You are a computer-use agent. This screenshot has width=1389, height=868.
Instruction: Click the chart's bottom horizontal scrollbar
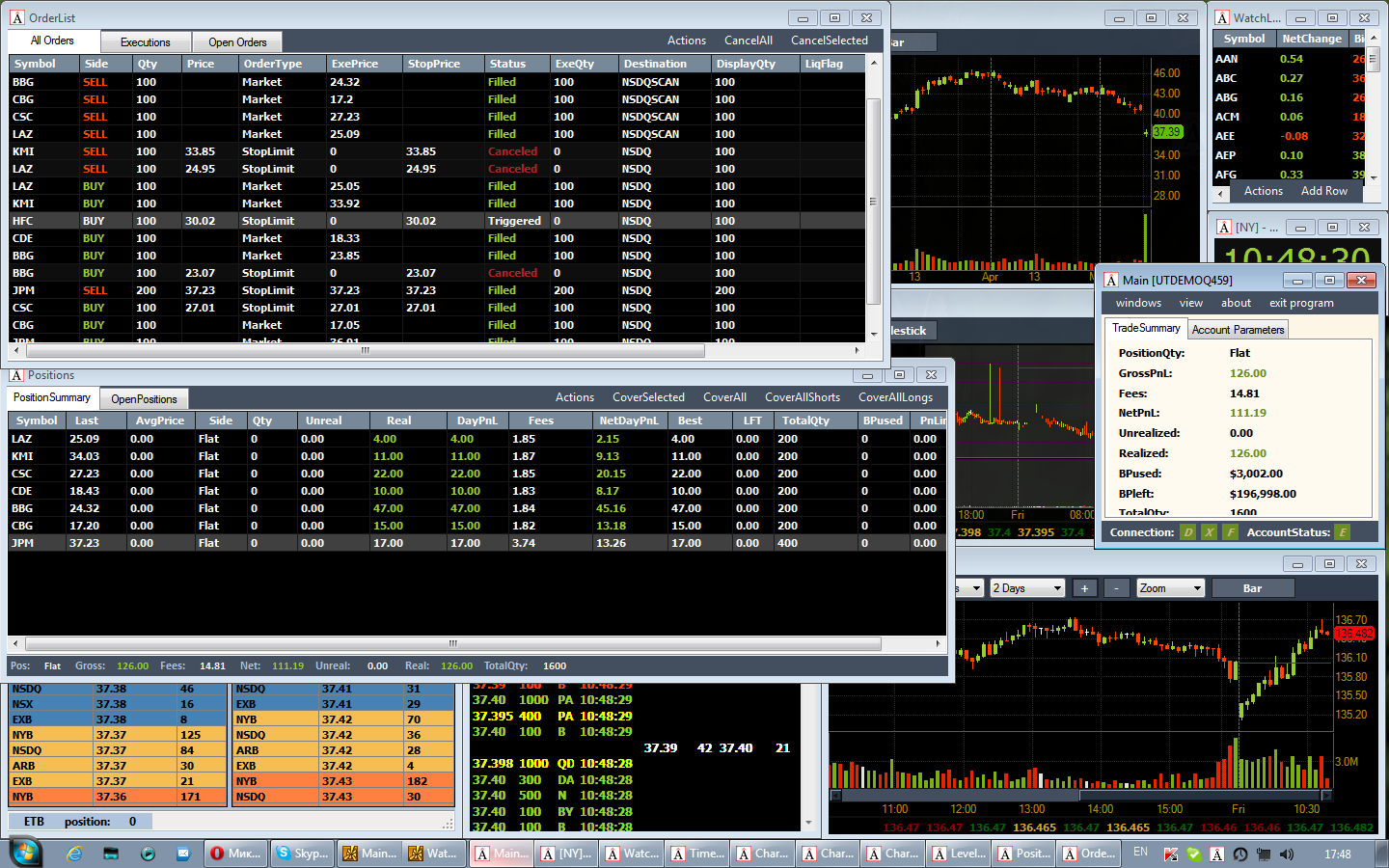pos(1080,796)
